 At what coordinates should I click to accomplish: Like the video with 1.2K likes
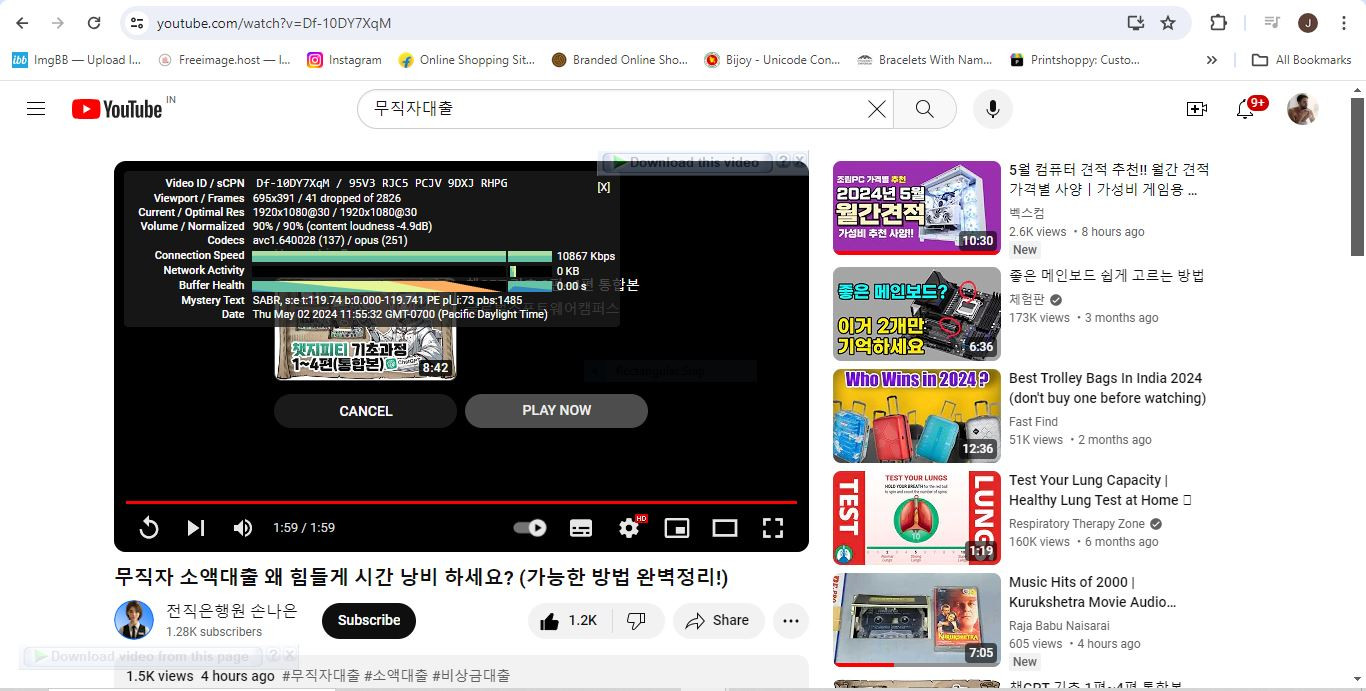click(x=568, y=621)
